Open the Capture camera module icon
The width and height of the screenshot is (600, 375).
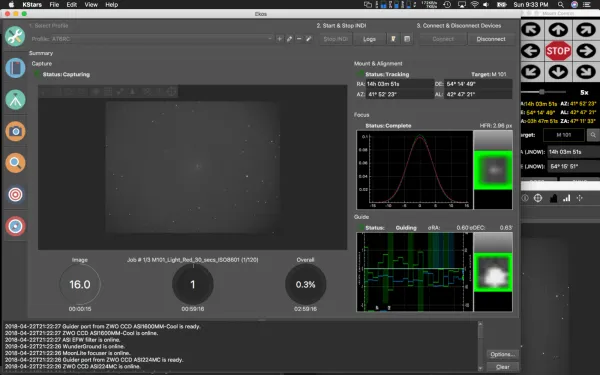[x=15, y=131]
